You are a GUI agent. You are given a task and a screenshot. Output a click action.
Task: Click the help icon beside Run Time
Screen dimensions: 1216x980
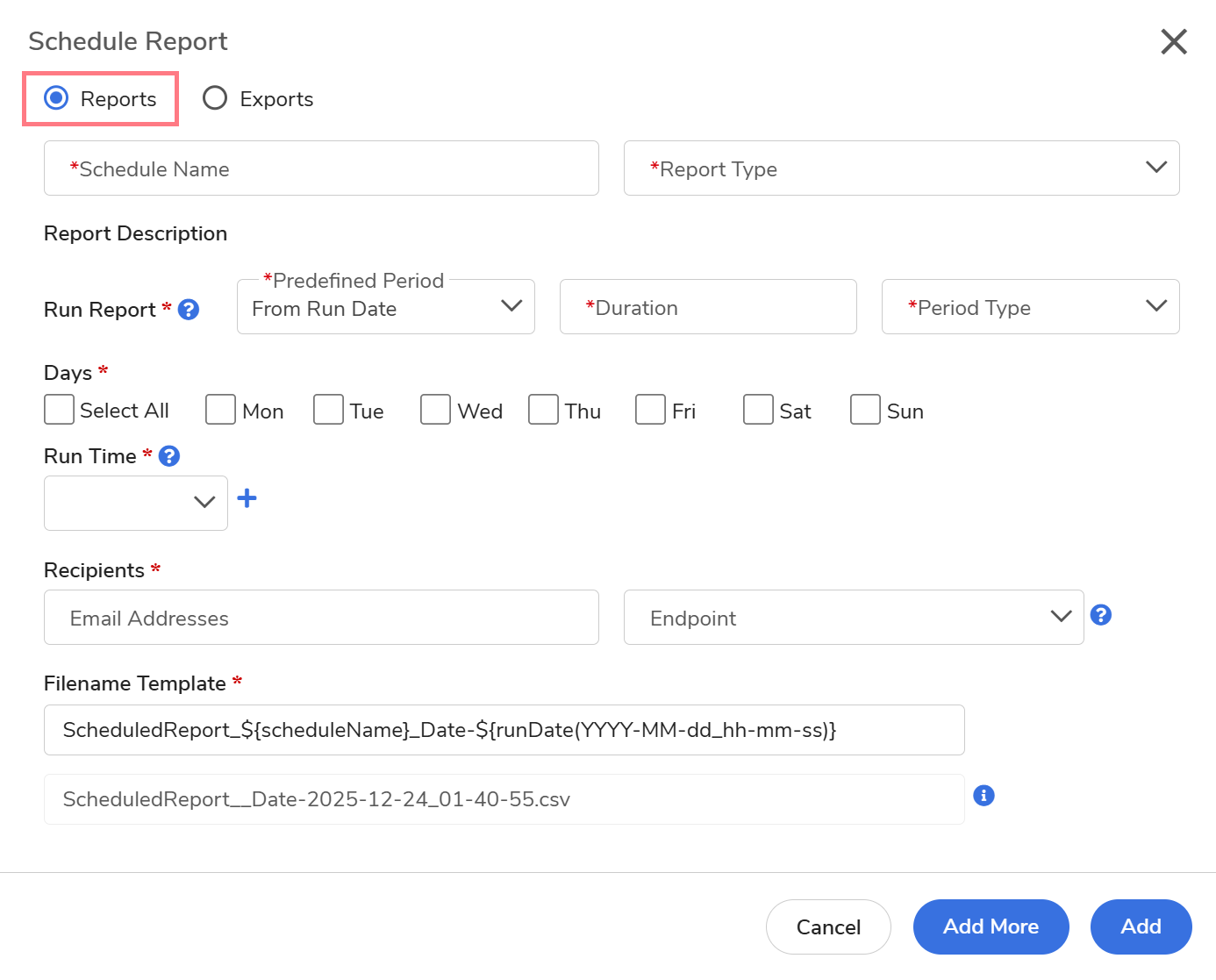[169, 456]
